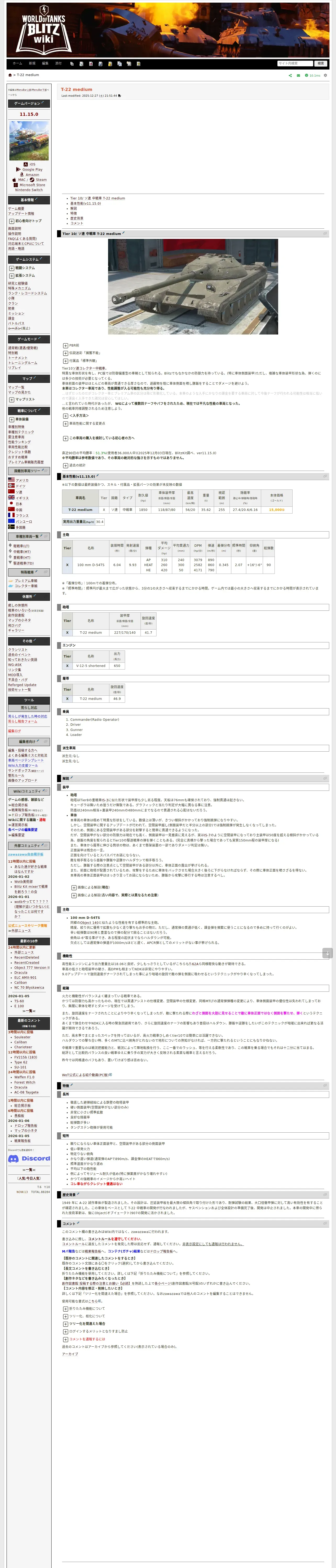This screenshot has height=1568, width=336.
Task: Click the scroll-to-top button on the right edge
Action: pos(327,953)
